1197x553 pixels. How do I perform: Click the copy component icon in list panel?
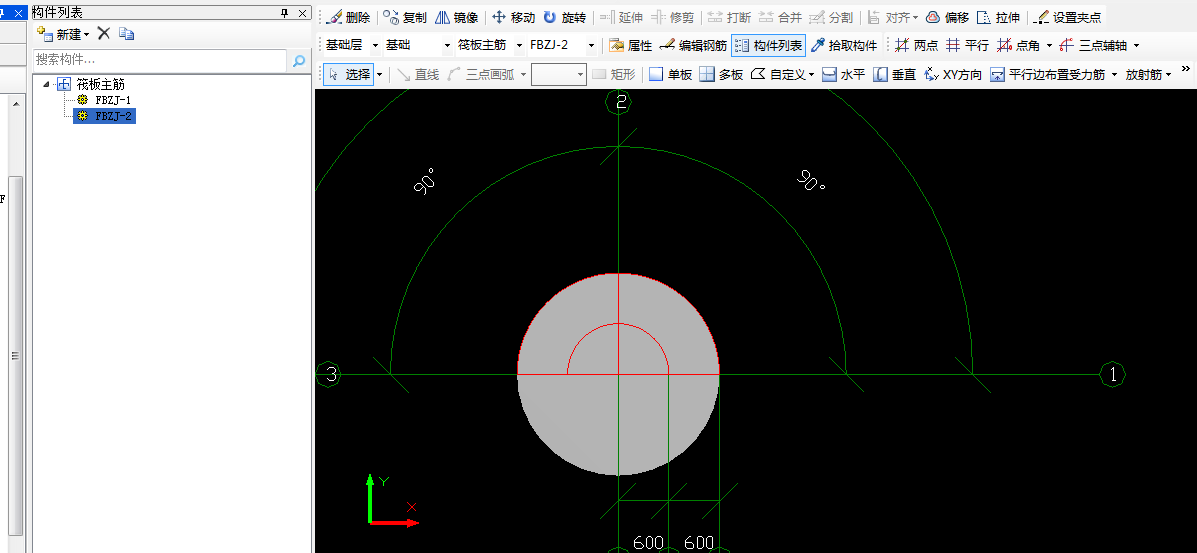(127, 34)
